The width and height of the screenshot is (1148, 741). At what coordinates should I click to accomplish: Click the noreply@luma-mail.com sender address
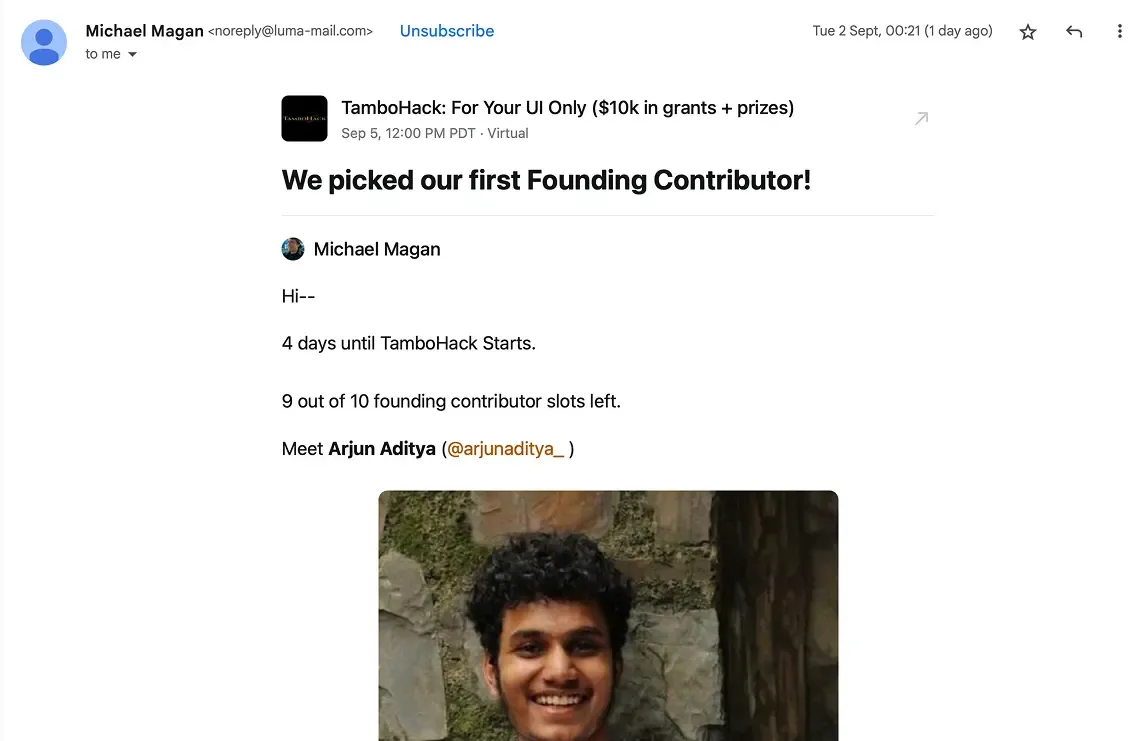[290, 32]
